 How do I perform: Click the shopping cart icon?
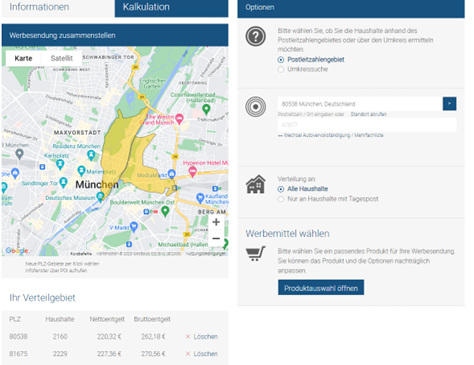(x=255, y=254)
